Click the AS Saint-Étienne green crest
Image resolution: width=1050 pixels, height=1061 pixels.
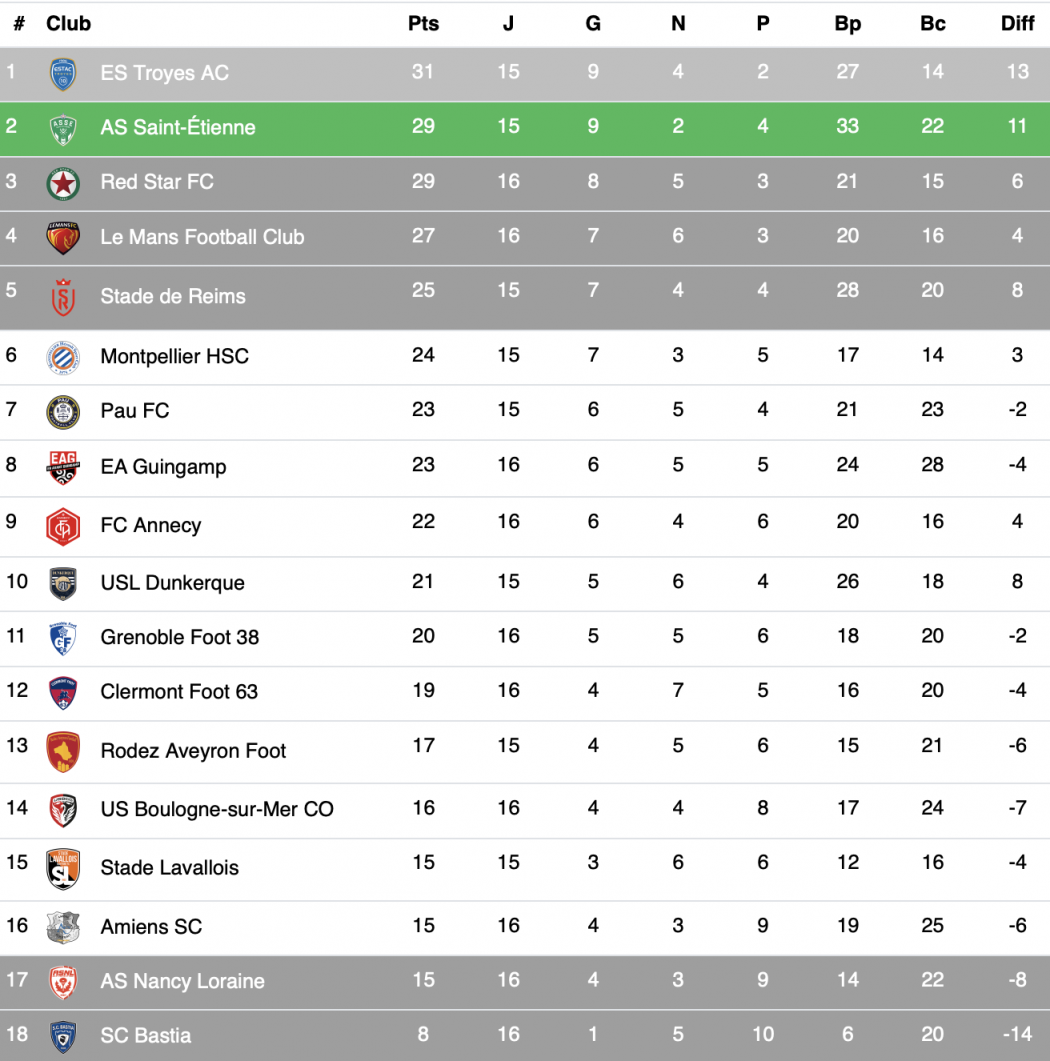point(63,129)
